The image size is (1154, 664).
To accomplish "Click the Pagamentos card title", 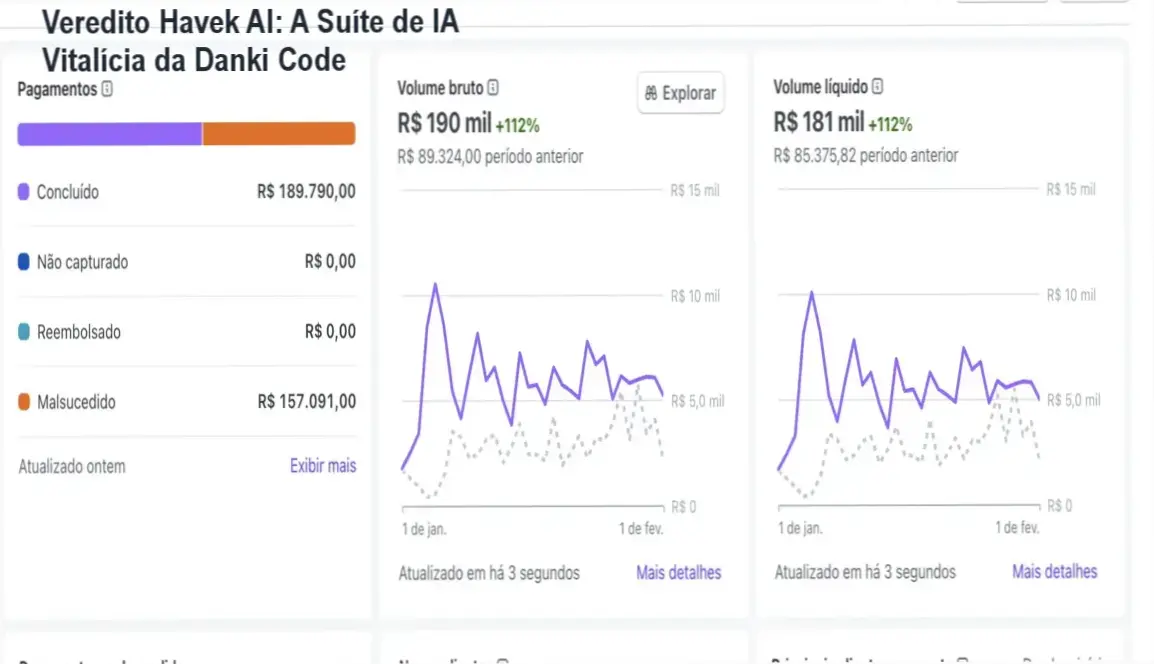I will [57, 89].
